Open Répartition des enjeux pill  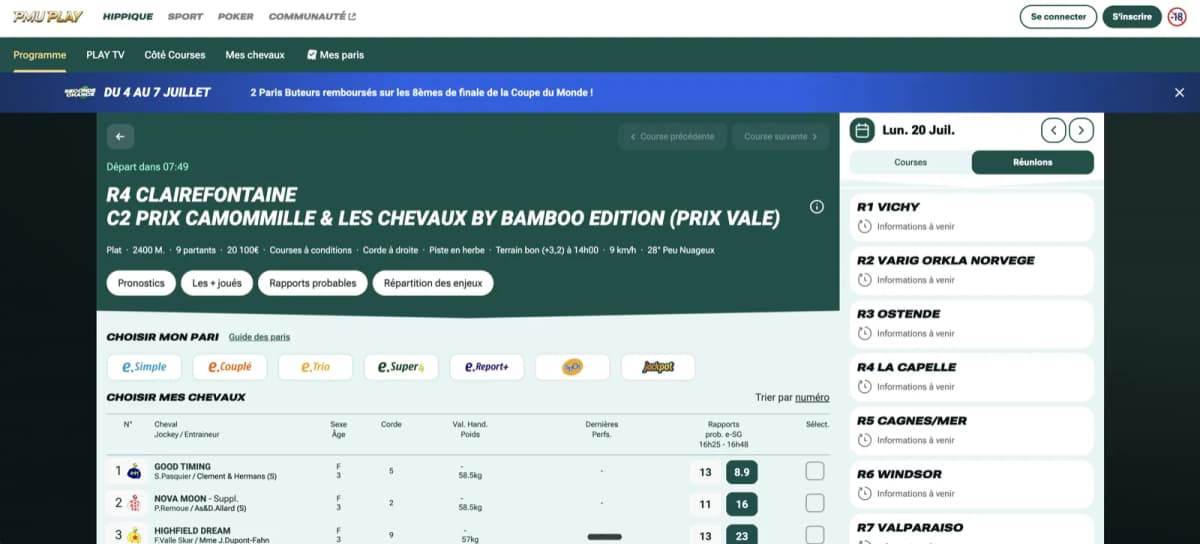[433, 283]
